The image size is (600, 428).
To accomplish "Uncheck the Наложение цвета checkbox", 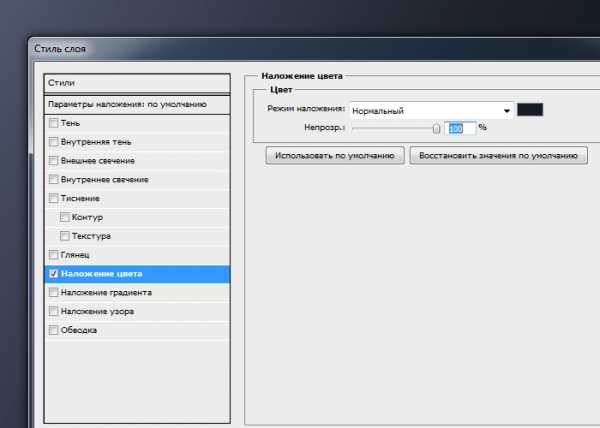I will point(54,274).
